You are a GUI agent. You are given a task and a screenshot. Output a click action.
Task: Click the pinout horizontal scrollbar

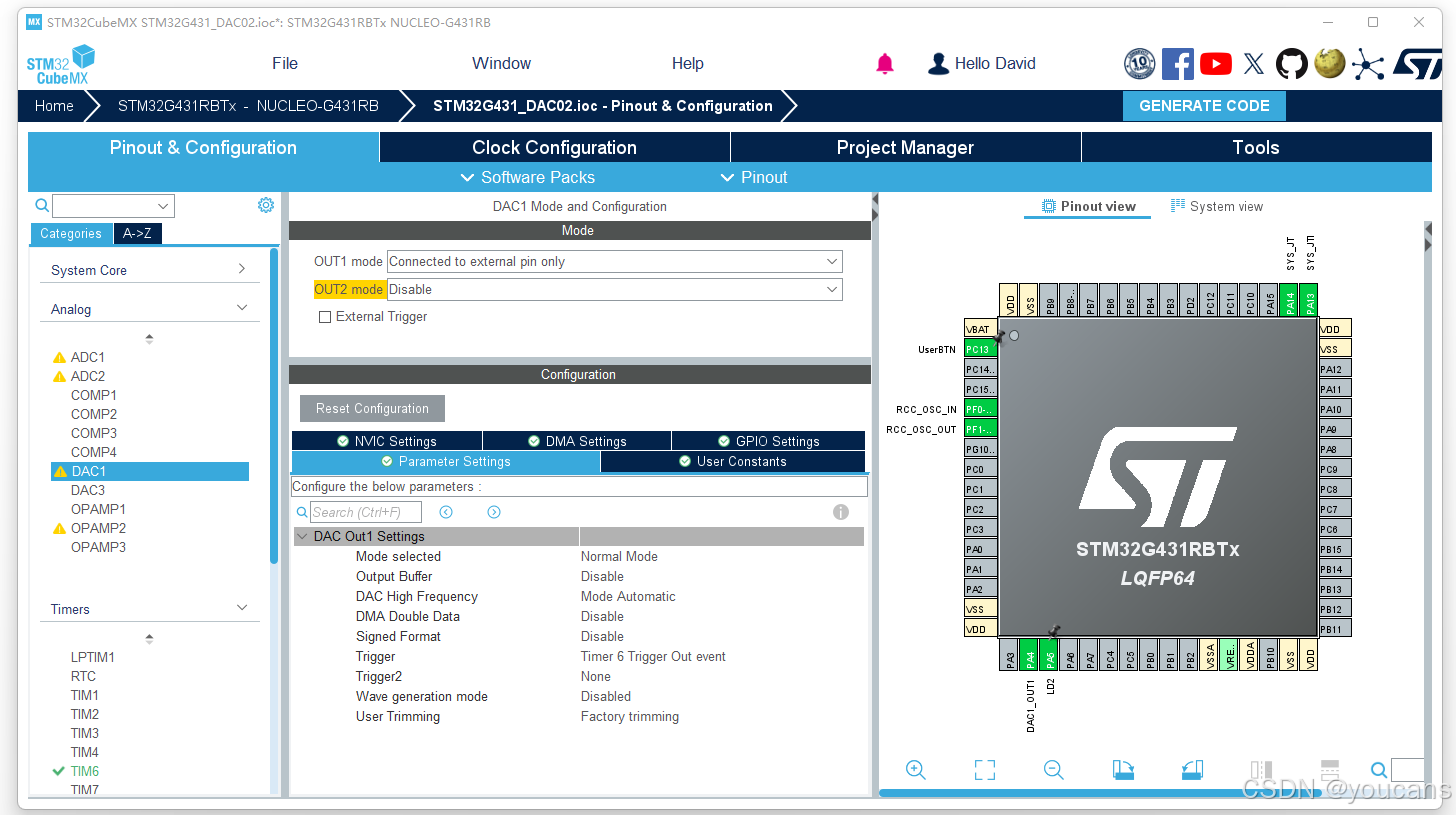[x=1100, y=793]
